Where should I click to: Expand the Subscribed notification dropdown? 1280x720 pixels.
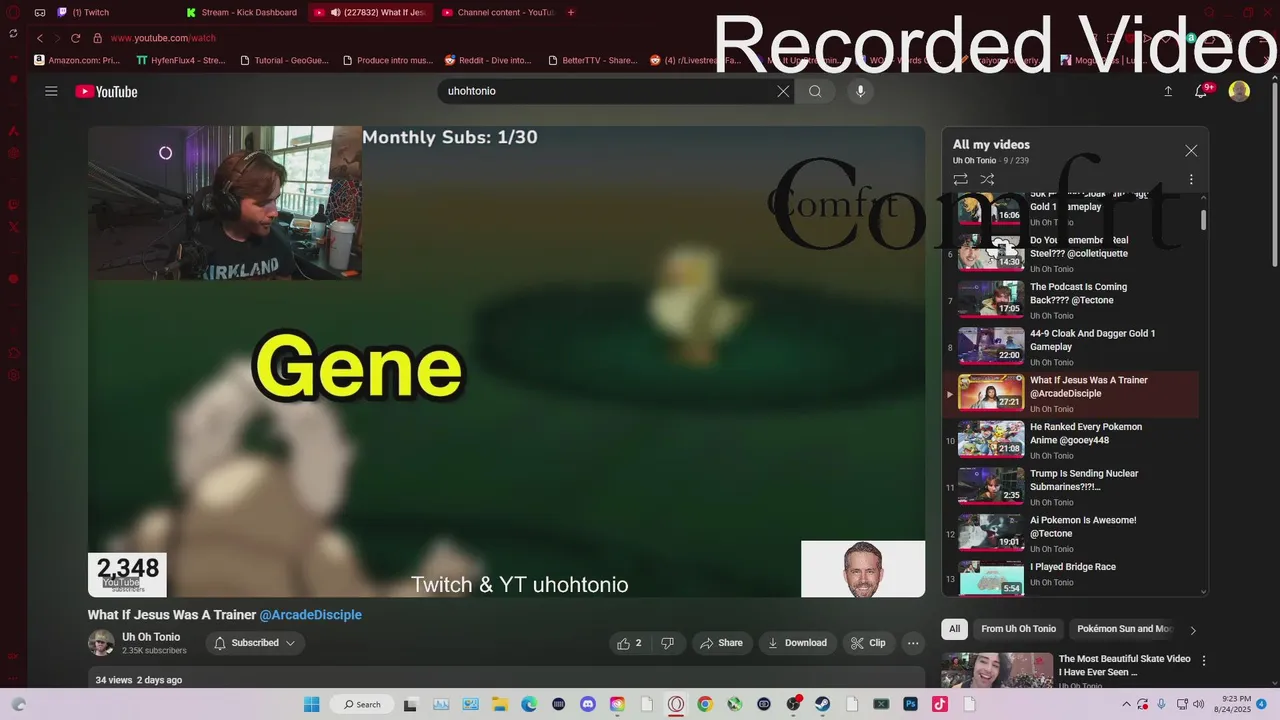click(x=255, y=643)
